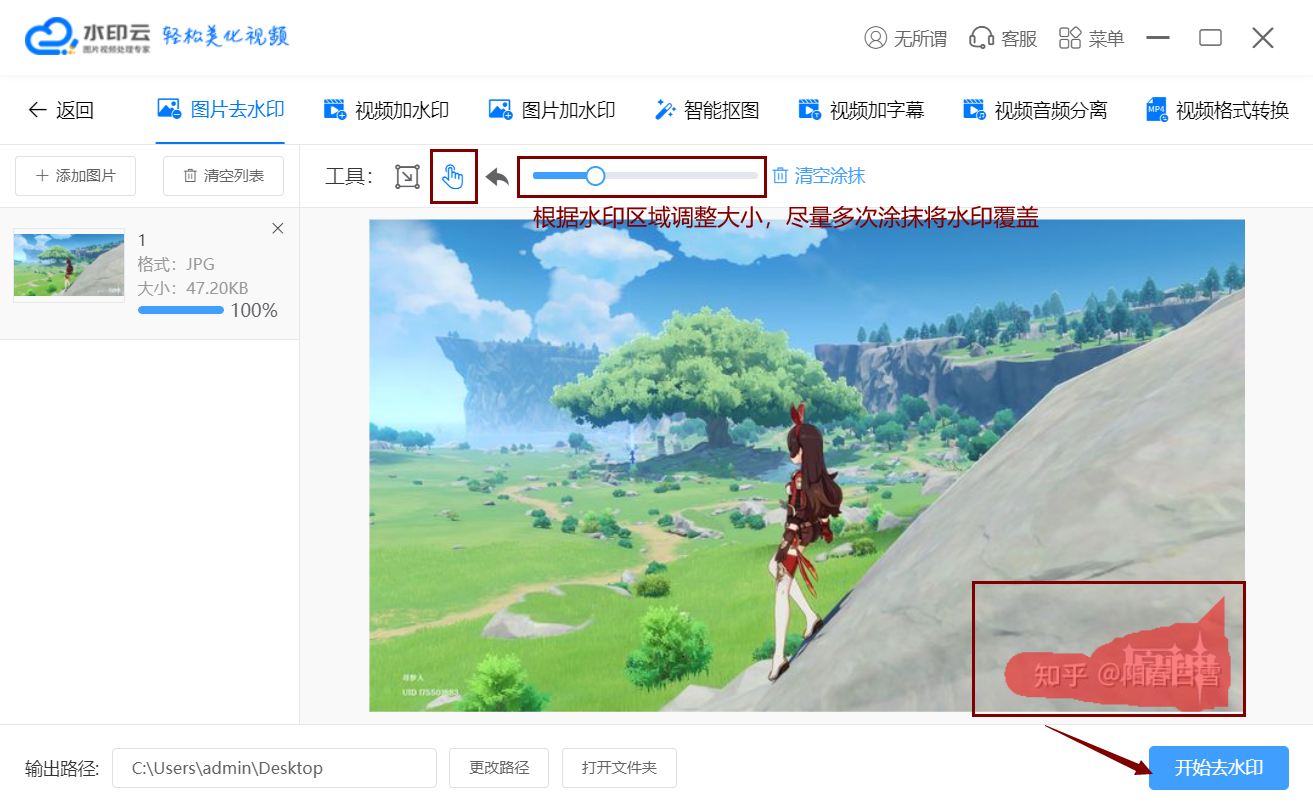Switch to the 图片去水印 tab

(x=221, y=110)
